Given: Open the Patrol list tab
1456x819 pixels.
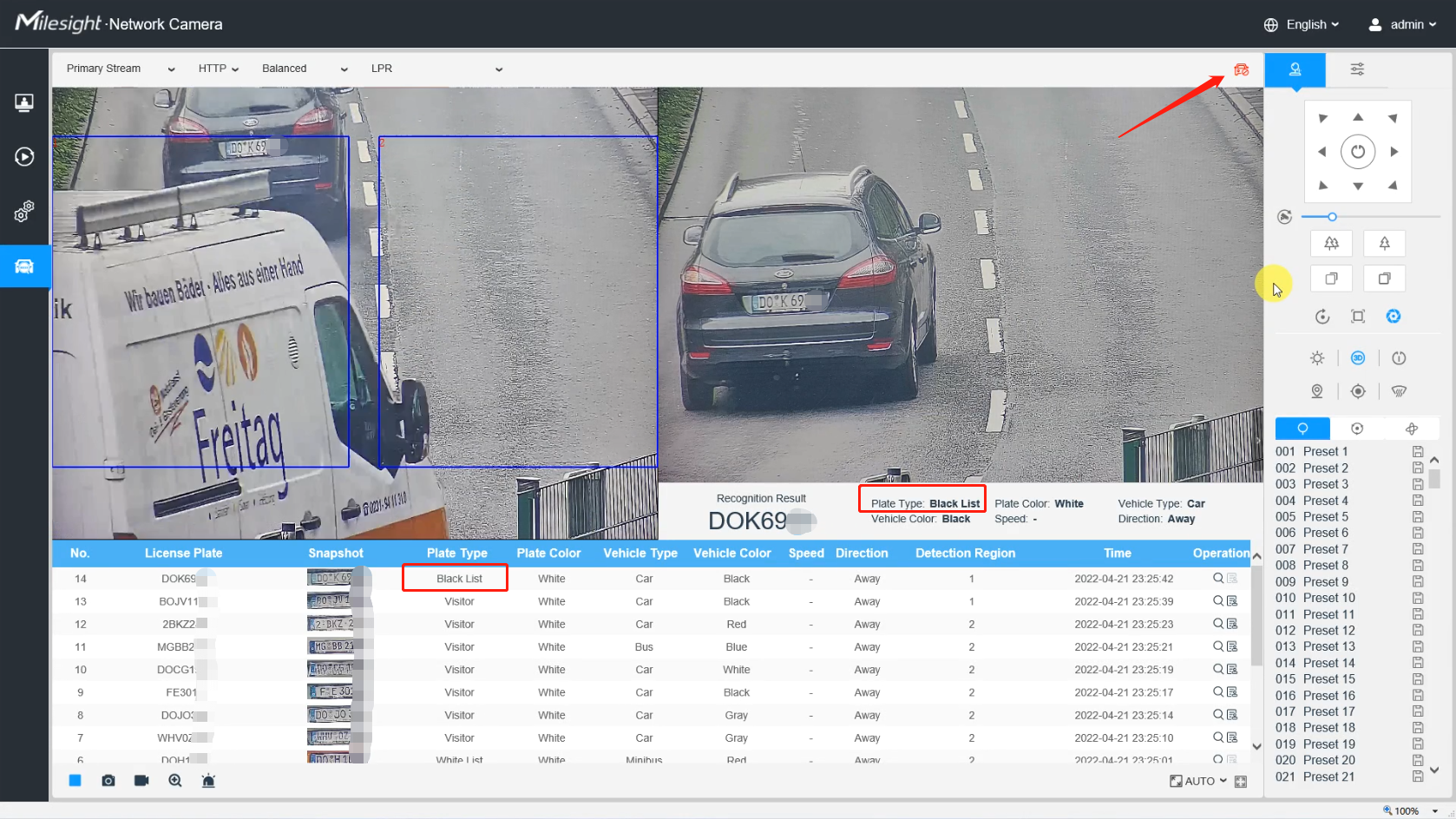Looking at the screenshot, I should [1357, 429].
